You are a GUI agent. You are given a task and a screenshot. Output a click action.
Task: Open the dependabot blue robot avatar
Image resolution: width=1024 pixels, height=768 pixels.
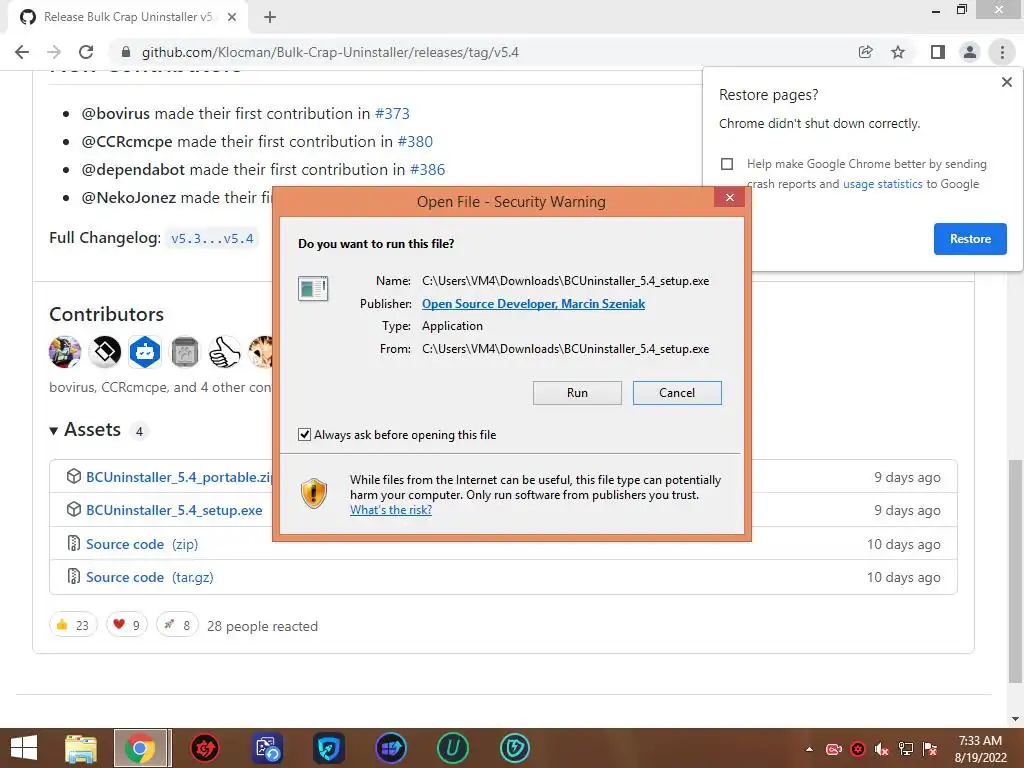[x=145, y=352]
